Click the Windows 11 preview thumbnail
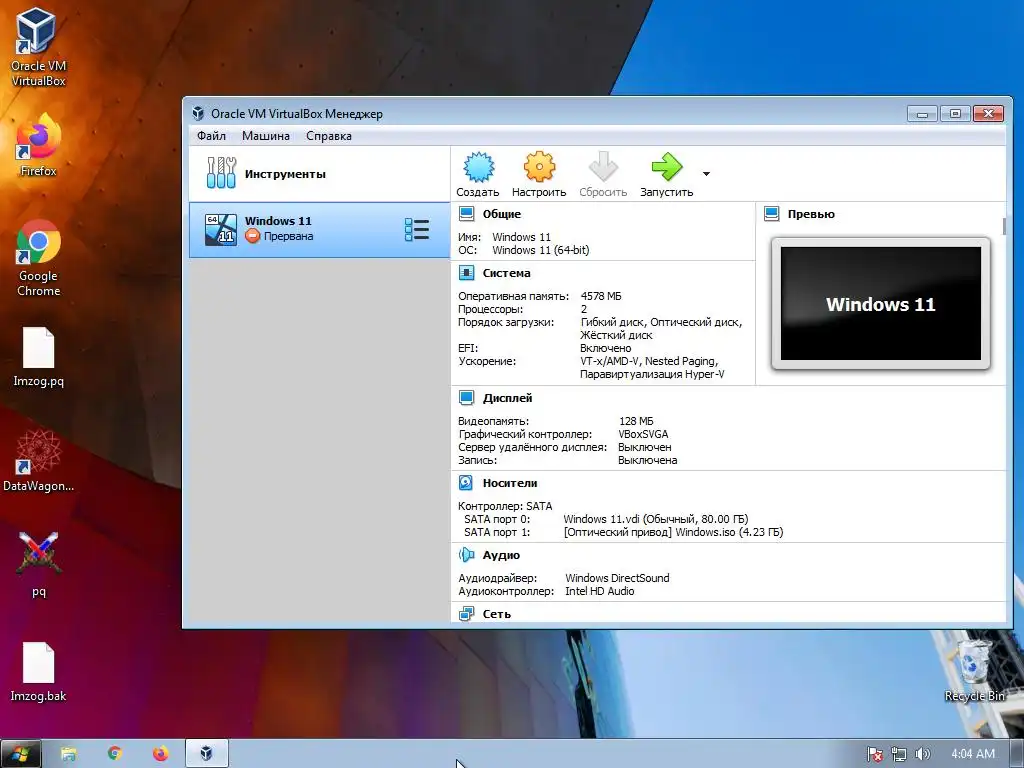Viewport: 1024px width, 768px height. point(880,304)
